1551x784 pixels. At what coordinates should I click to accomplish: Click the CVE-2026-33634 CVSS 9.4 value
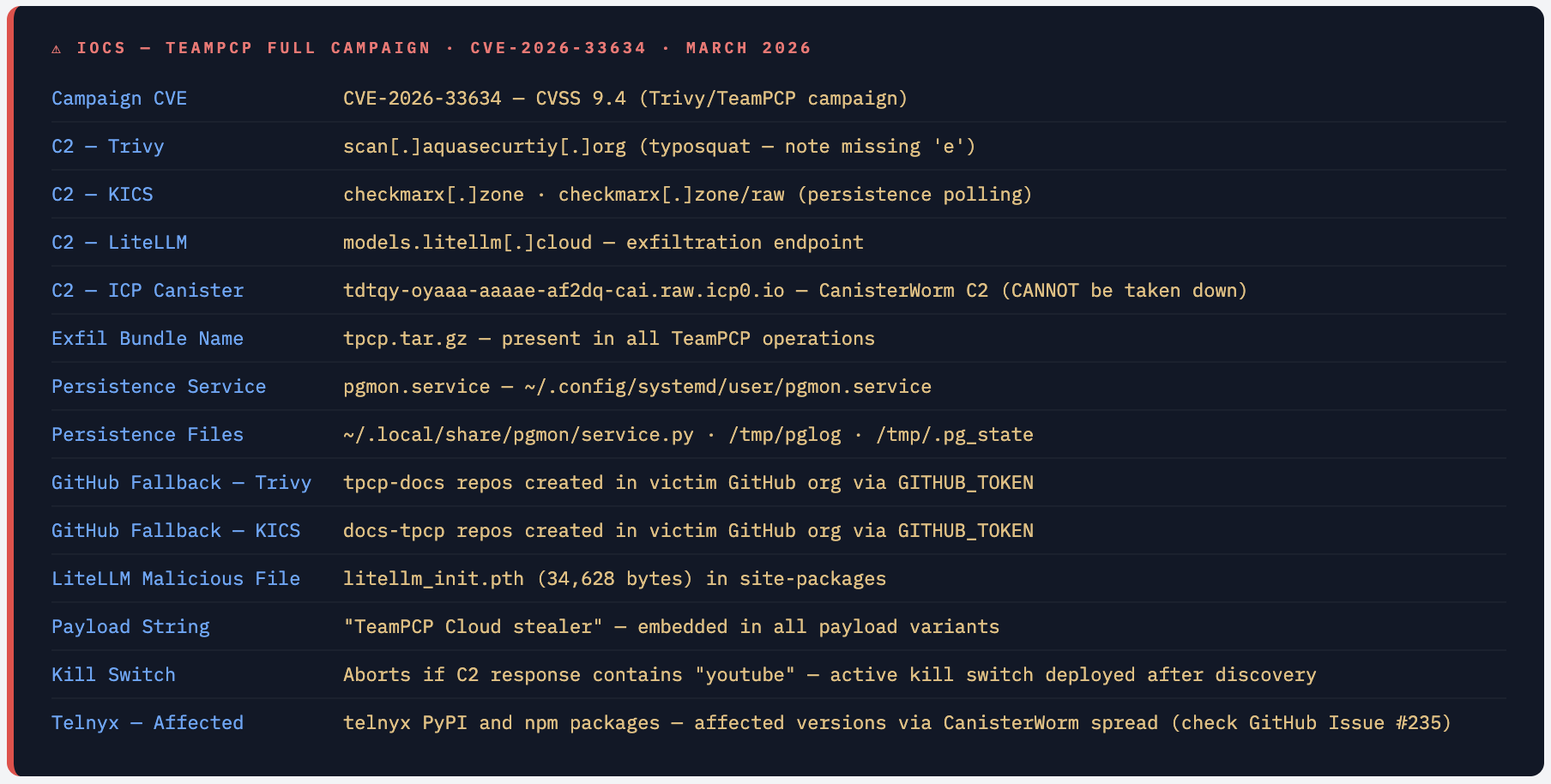click(625, 99)
